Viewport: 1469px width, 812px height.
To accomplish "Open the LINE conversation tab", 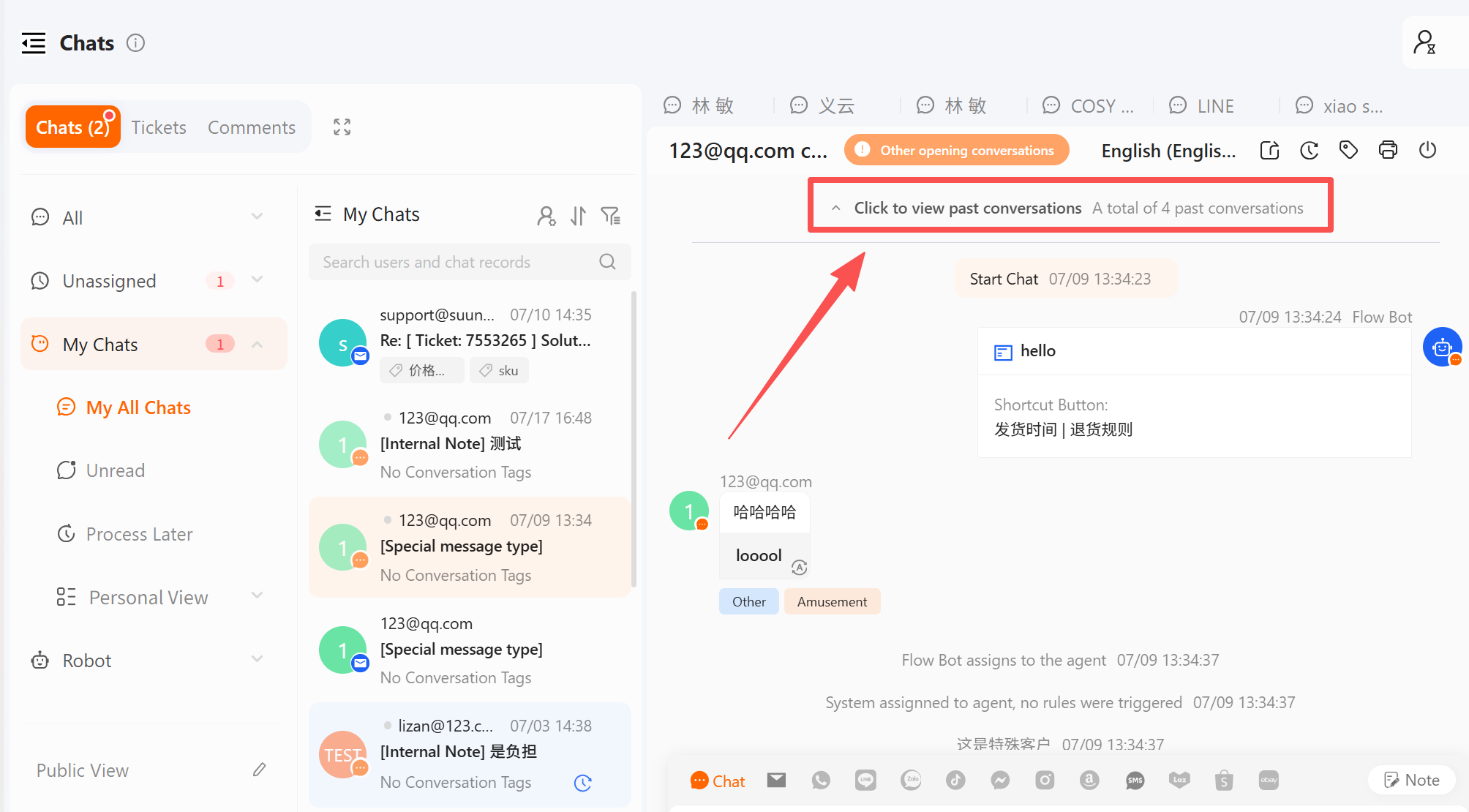I will tap(1201, 106).
